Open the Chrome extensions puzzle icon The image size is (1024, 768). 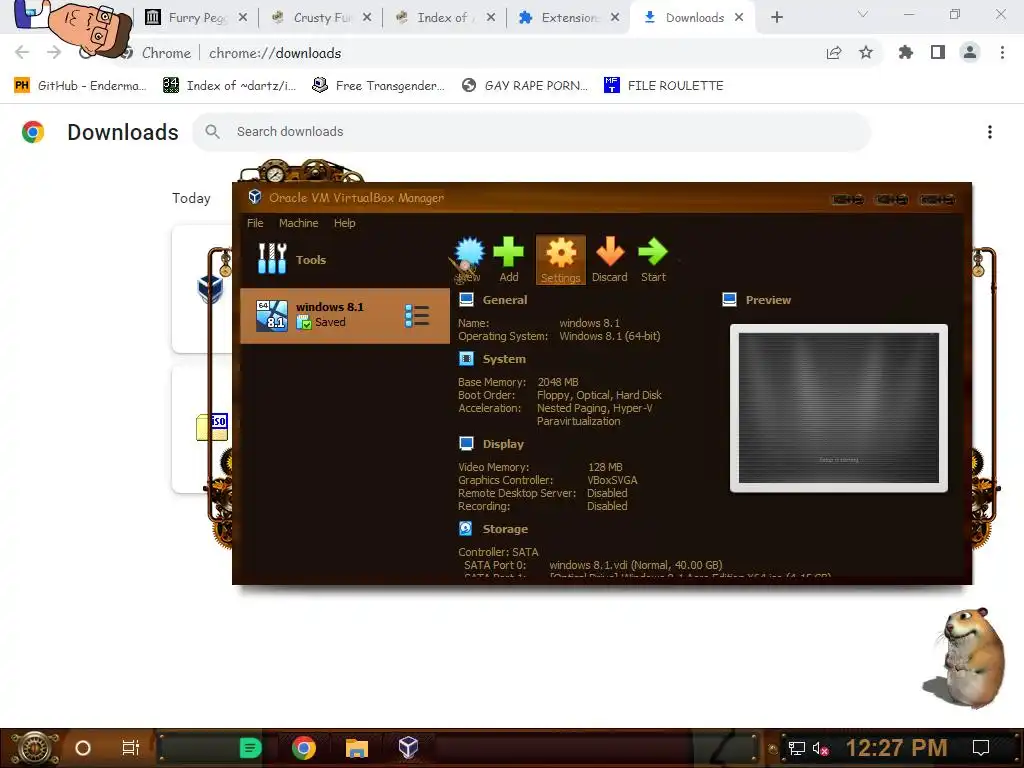point(905,53)
